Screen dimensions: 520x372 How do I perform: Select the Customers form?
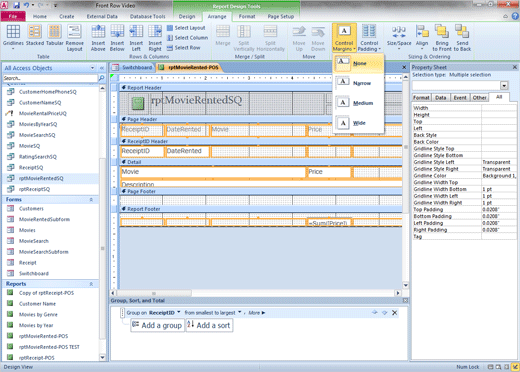click(51, 209)
